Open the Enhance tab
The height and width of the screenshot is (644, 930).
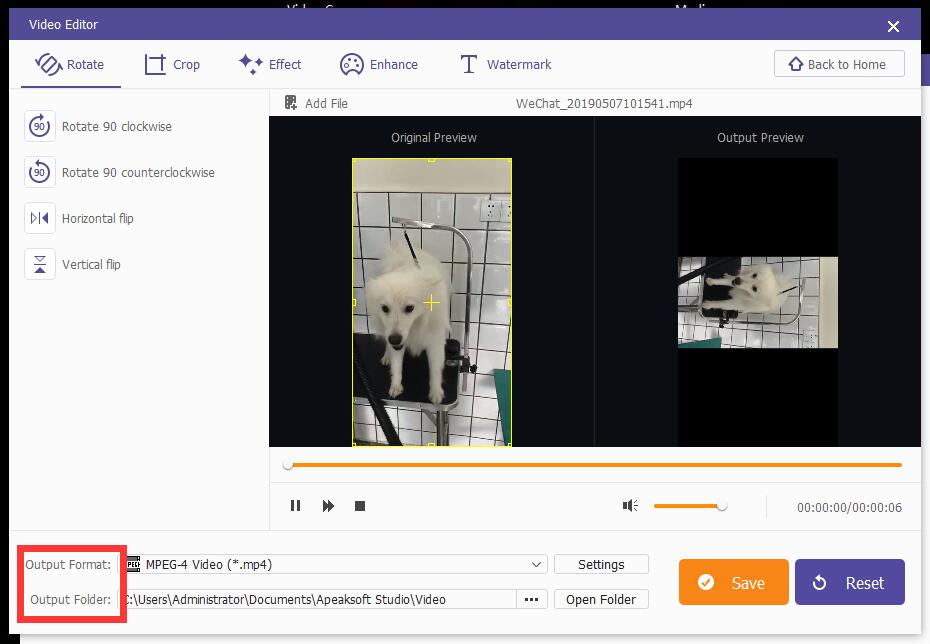(x=378, y=64)
